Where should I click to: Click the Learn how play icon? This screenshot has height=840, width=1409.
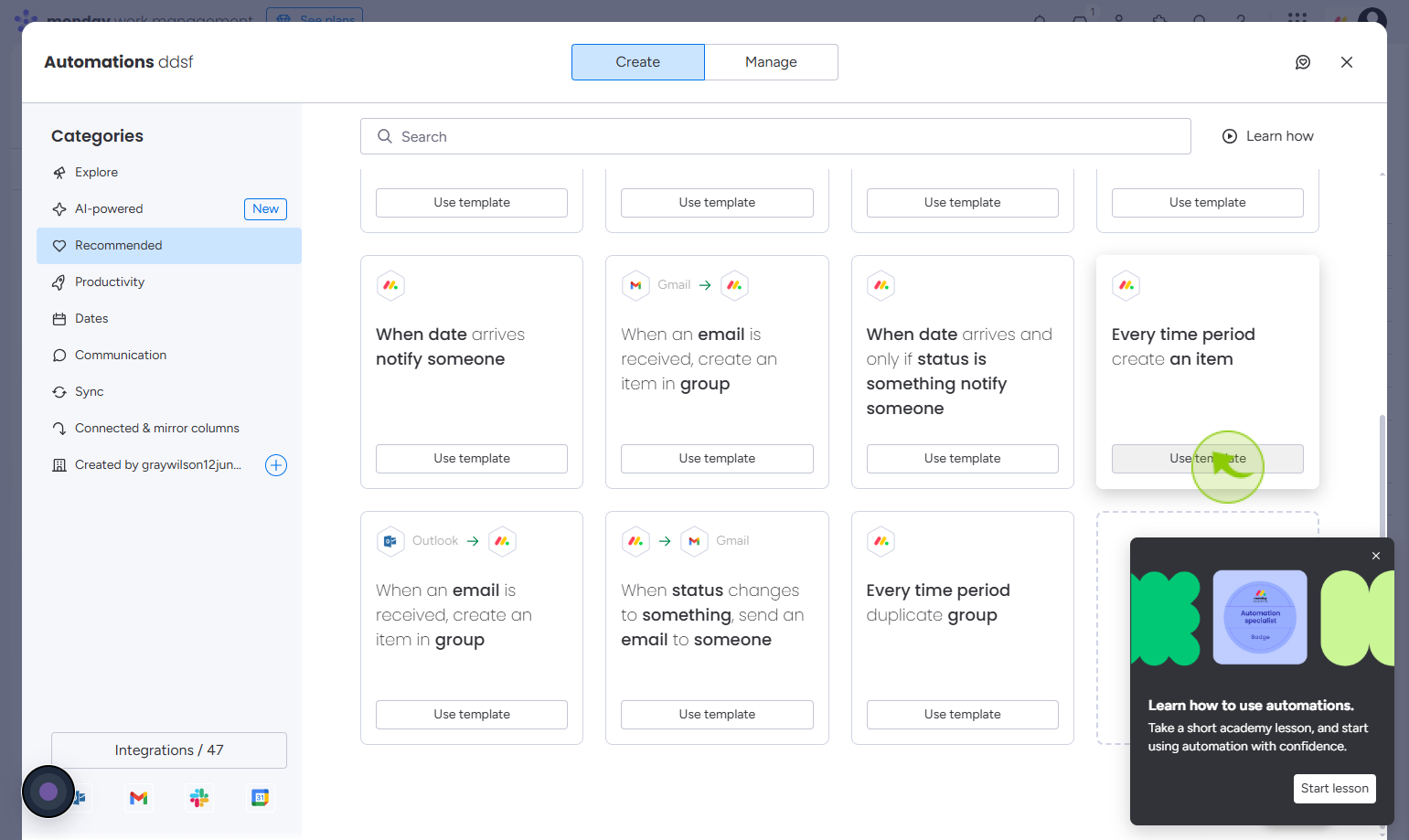click(1230, 136)
